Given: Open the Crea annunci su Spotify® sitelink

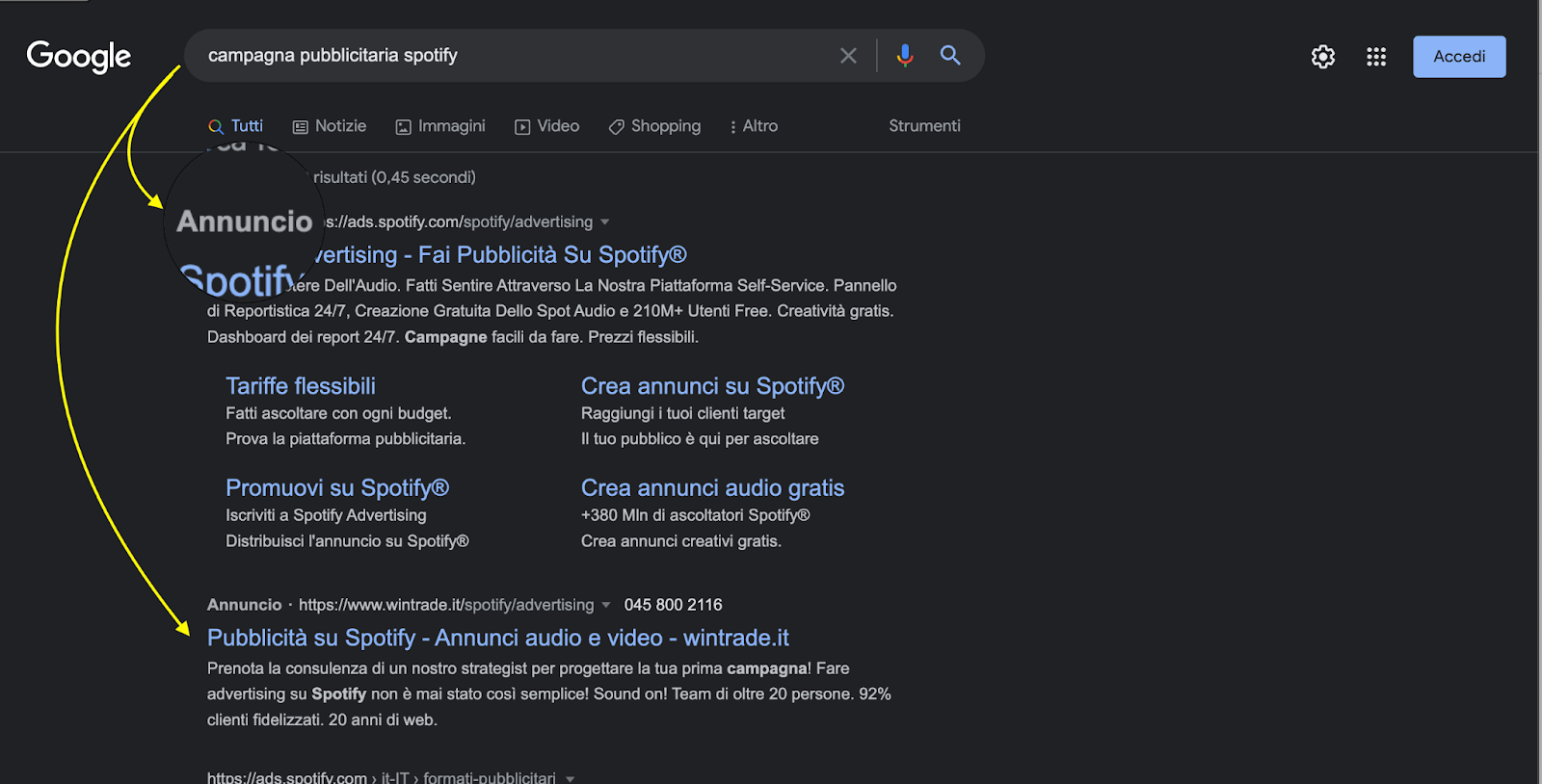Looking at the screenshot, I should point(712,386).
